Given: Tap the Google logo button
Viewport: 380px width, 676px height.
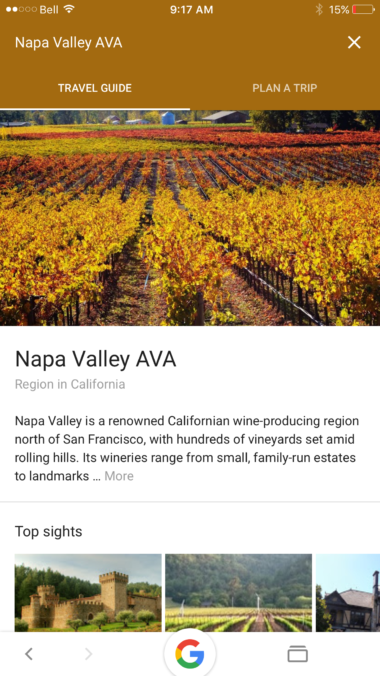Looking at the screenshot, I should click(x=190, y=654).
